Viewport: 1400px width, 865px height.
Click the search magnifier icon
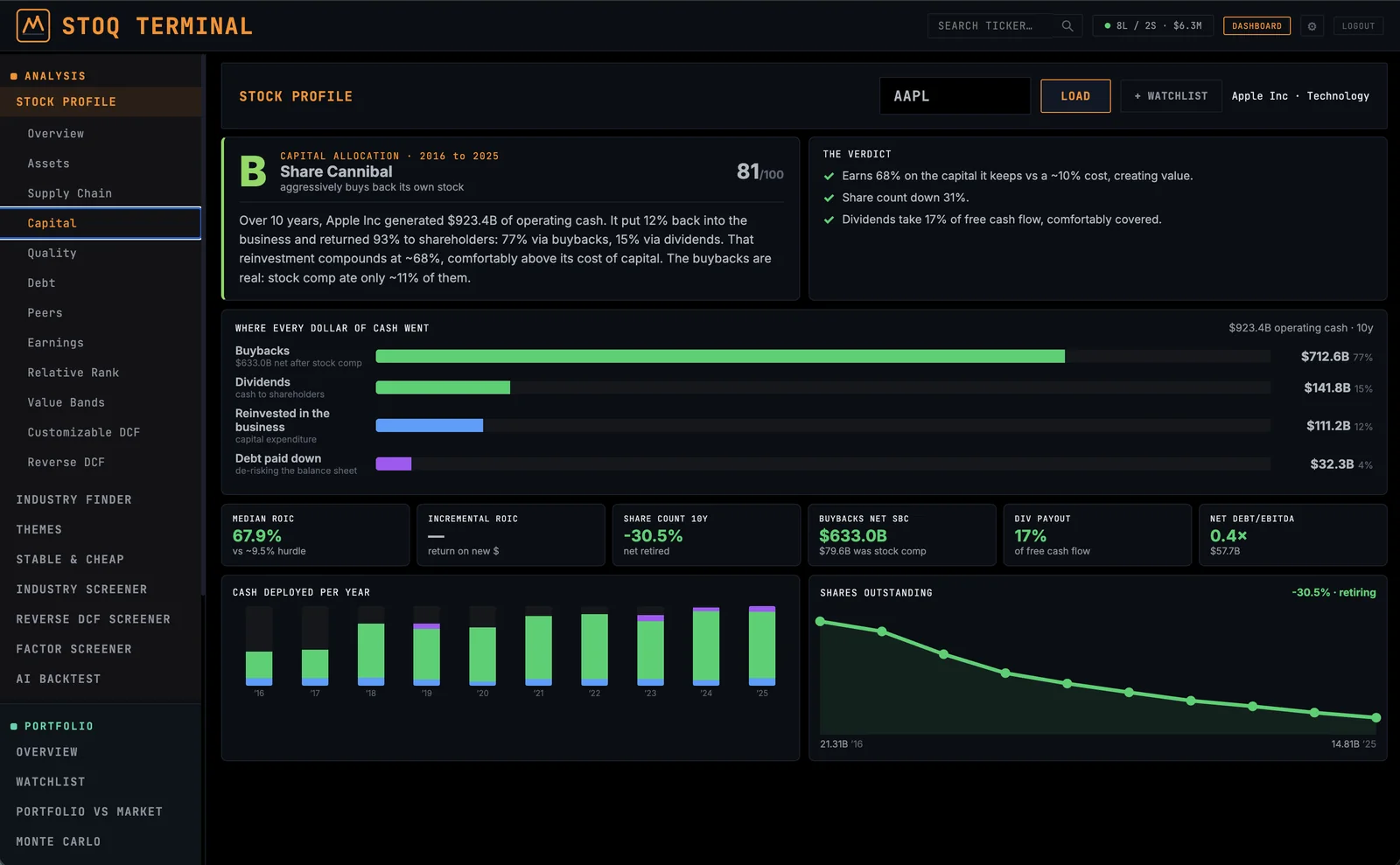click(x=1067, y=26)
